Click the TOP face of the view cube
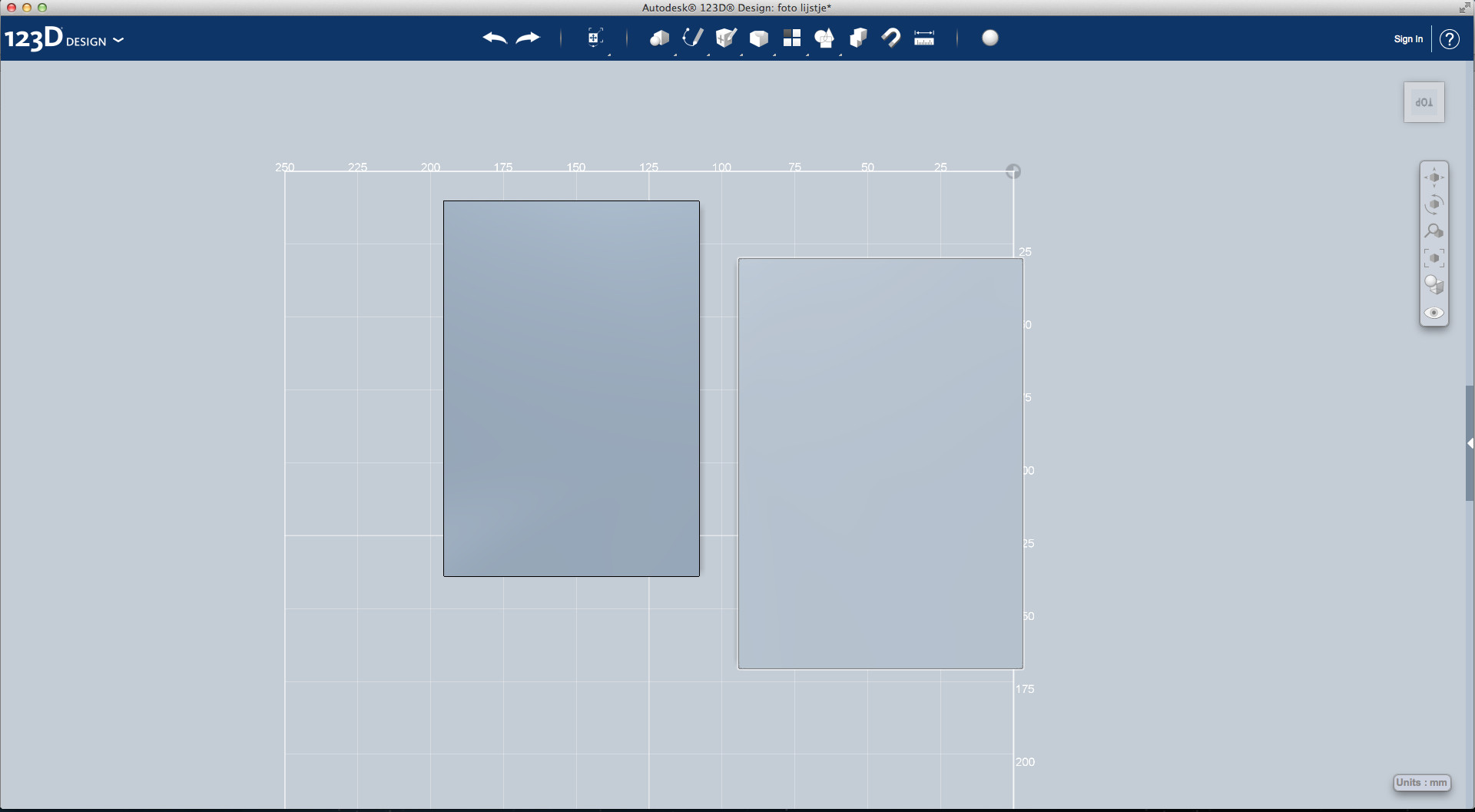 point(1424,102)
